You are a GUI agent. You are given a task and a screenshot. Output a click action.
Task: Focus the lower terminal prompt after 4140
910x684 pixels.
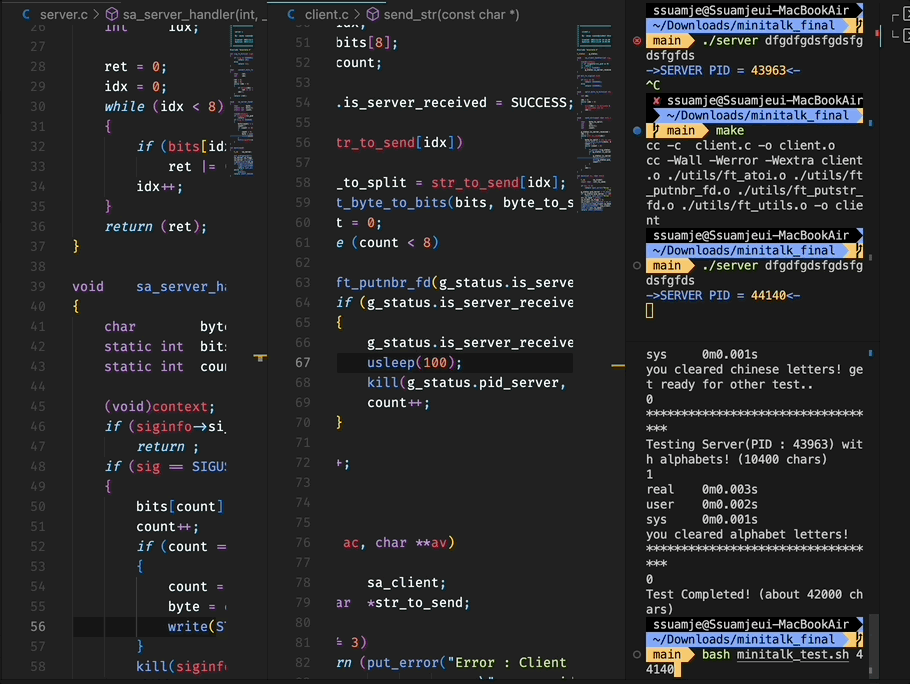click(677, 669)
